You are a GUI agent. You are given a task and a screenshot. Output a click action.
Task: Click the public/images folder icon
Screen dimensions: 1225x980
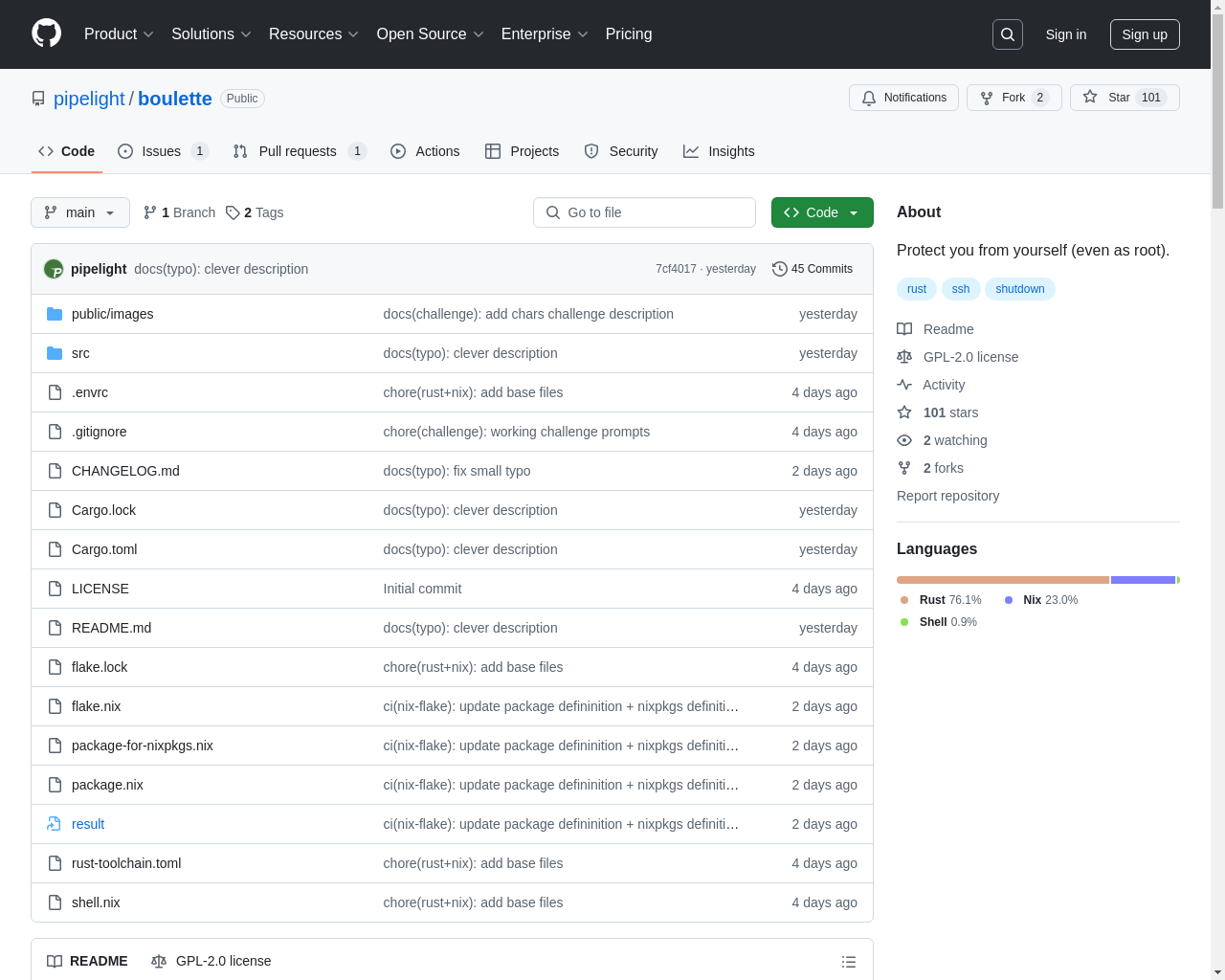tap(55, 314)
